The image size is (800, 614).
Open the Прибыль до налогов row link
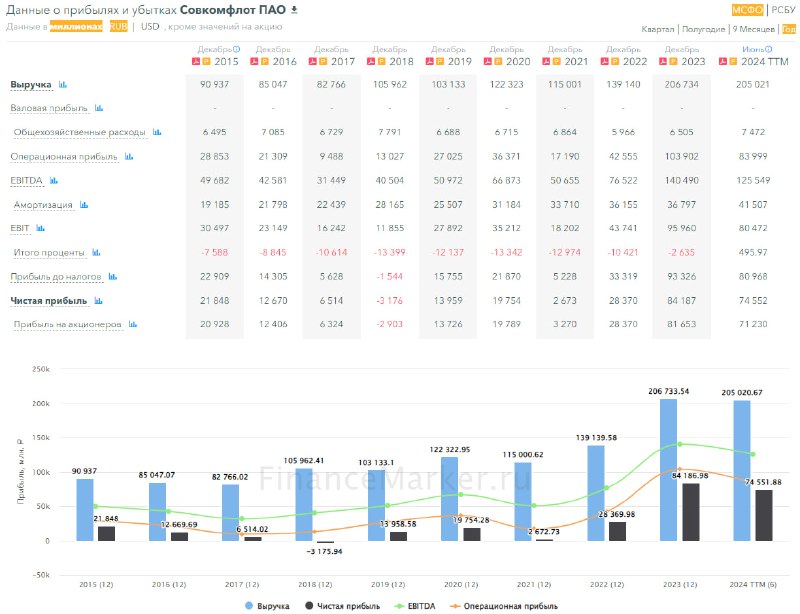pos(56,277)
